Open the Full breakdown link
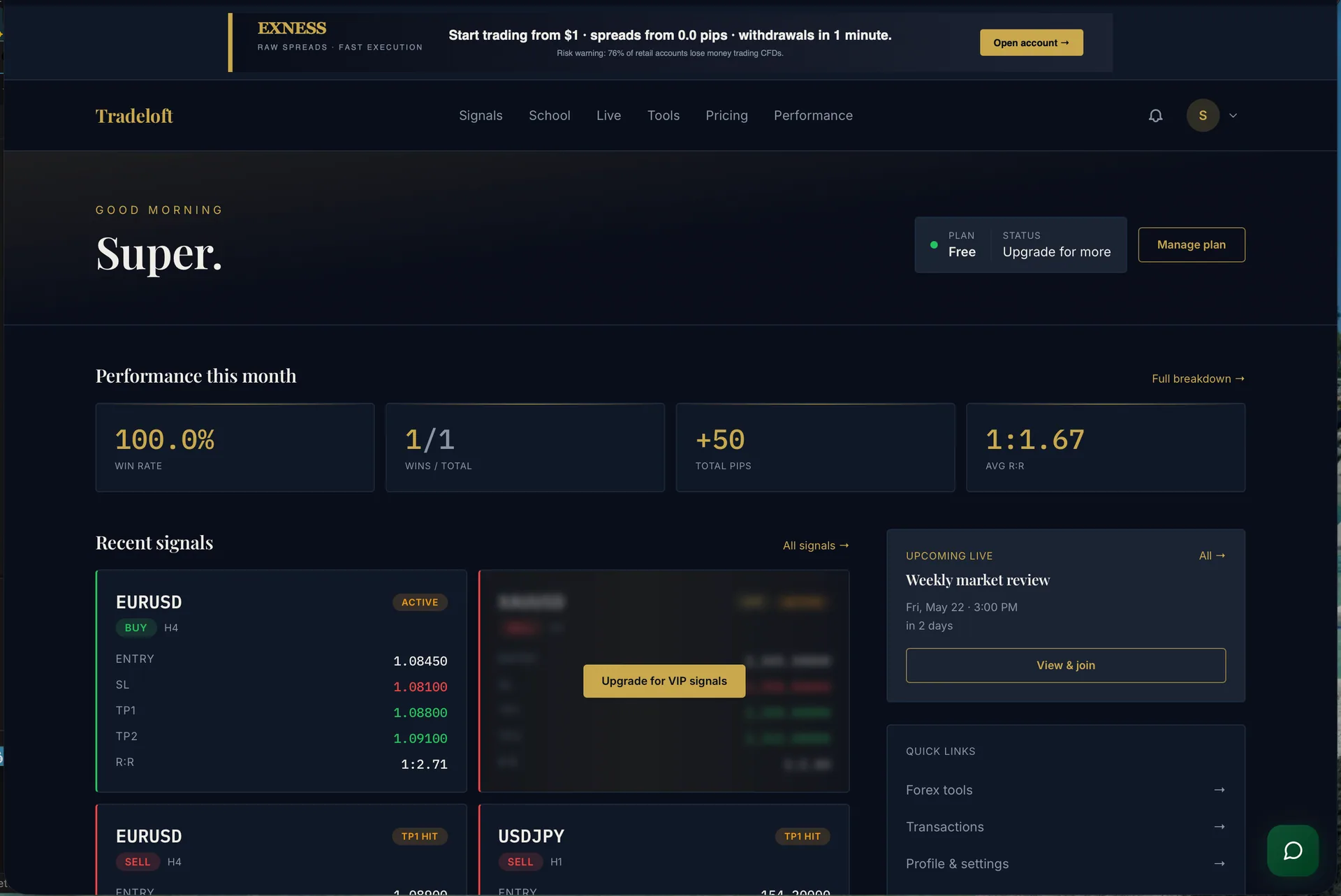Screen dimensions: 1341x896 pos(1198,379)
